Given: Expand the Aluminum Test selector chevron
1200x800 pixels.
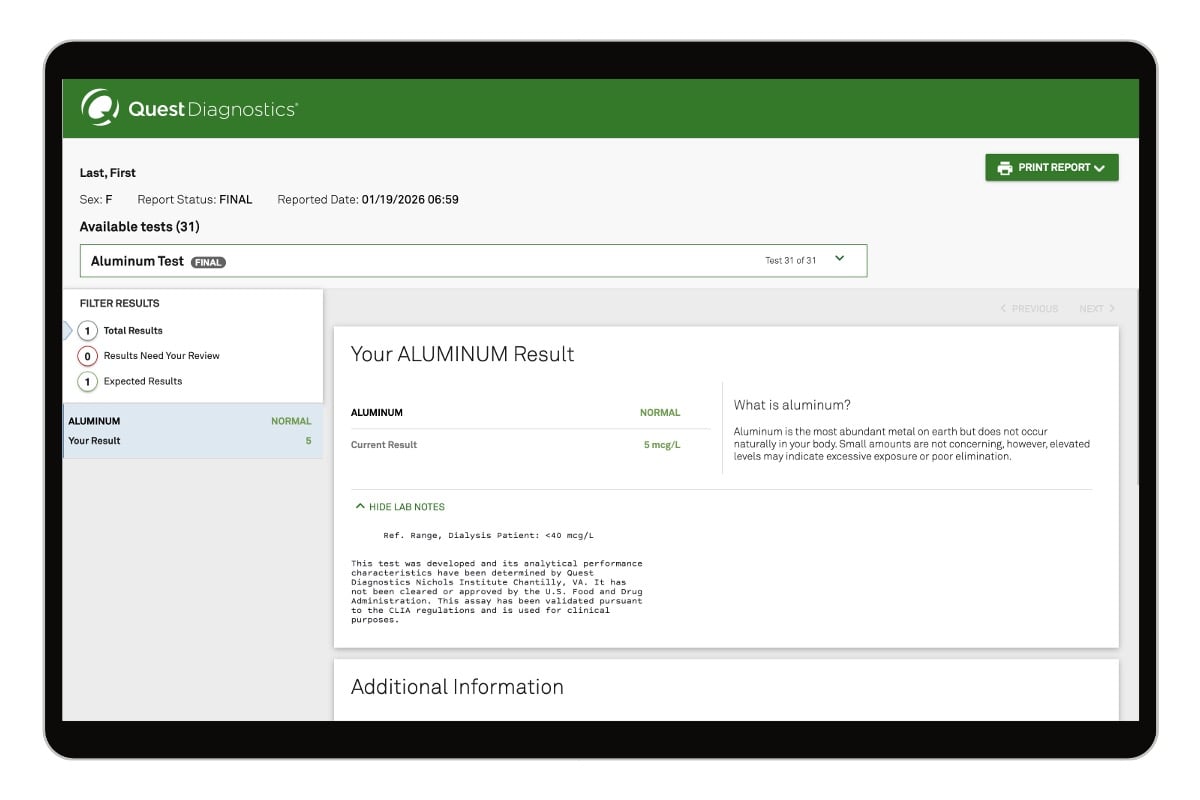Looking at the screenshot, I should point(839,259).
